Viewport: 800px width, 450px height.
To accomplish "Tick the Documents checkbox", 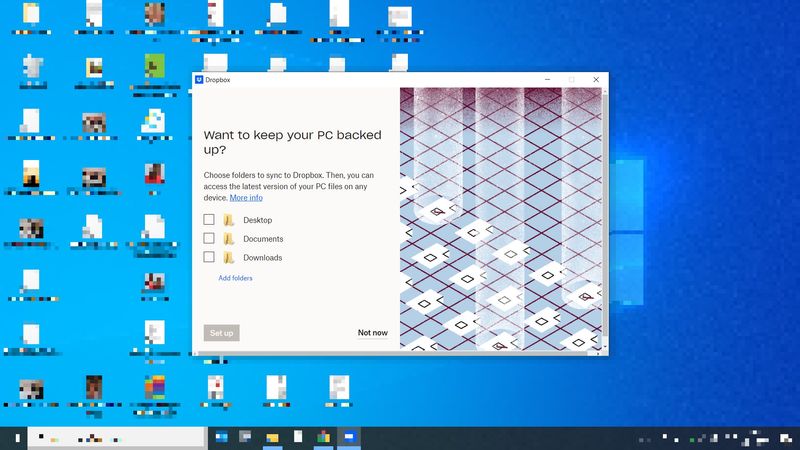I will click(x=209, y=238).
